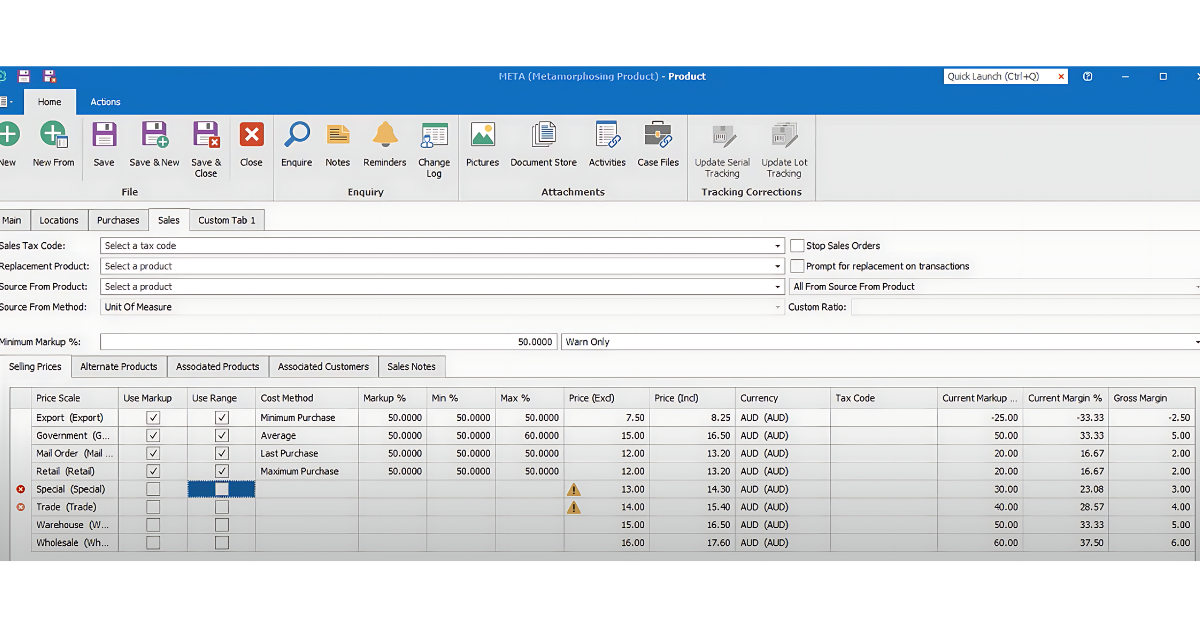Open the Case Files icon

click(657, 145)
